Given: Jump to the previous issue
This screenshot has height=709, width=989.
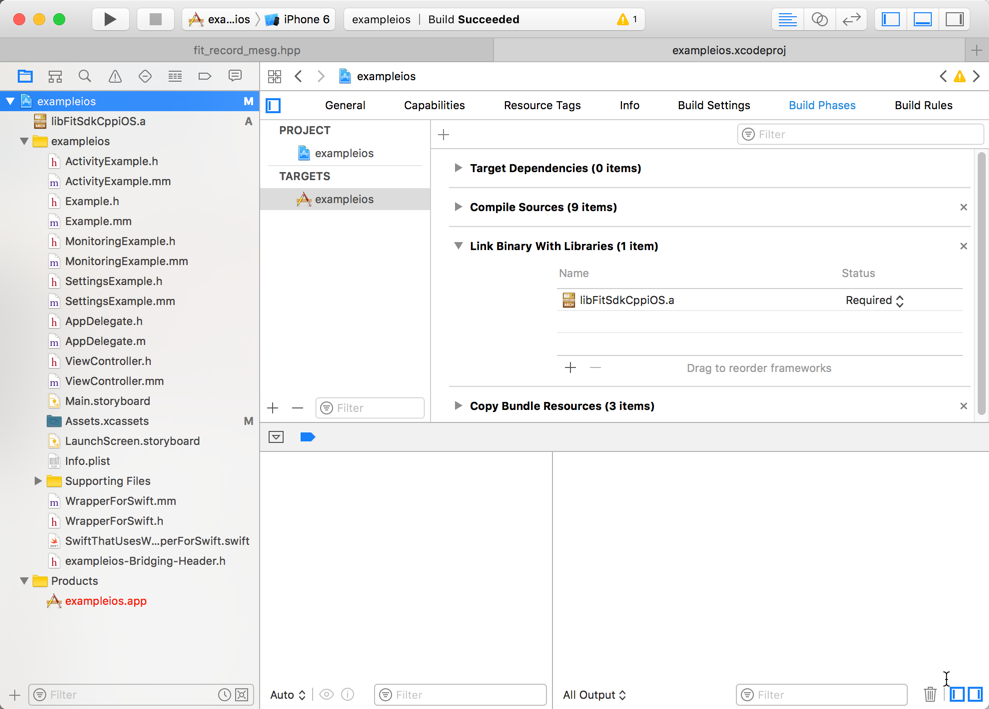Looking at the screenshot, I should 943,76.
